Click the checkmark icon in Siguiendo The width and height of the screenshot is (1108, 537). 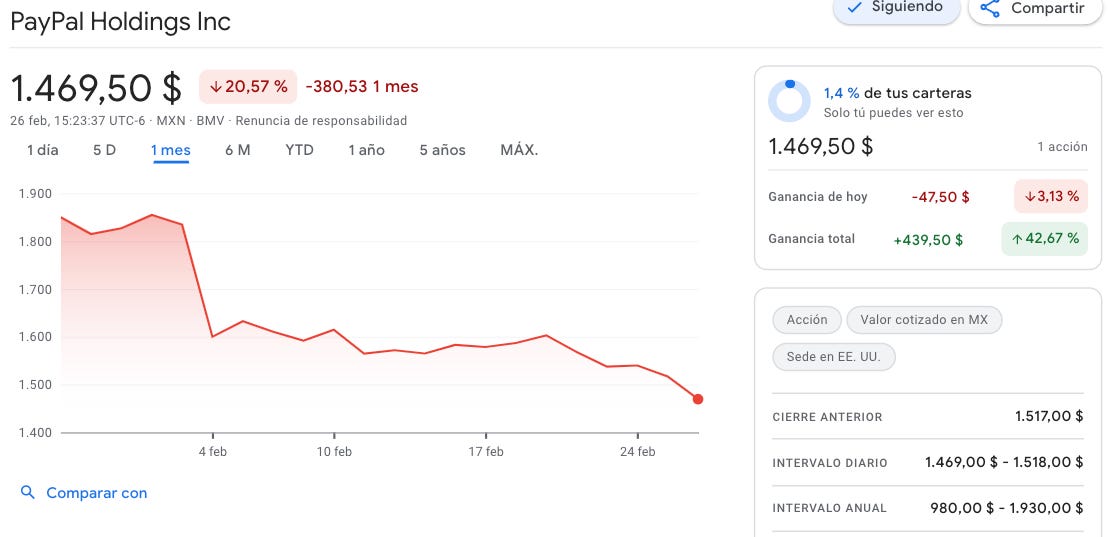click(x=854, y=7)
